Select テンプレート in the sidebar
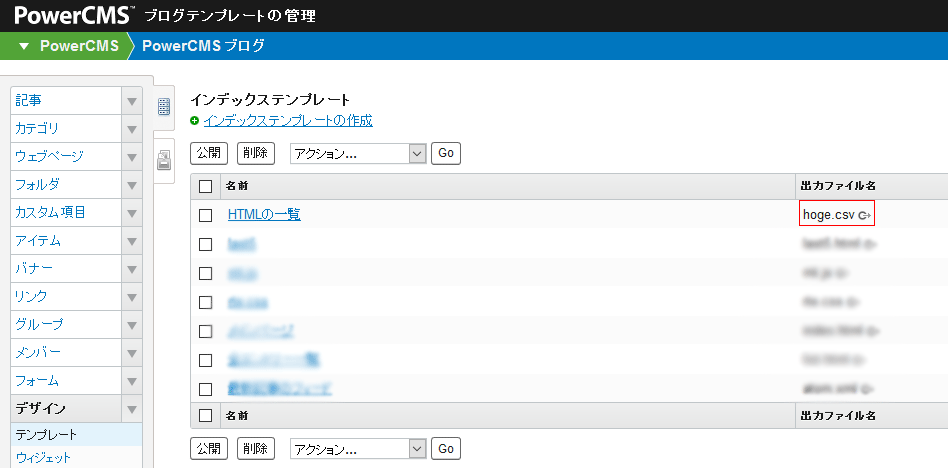This screenshot has height=468, width=948. [77, 435]
